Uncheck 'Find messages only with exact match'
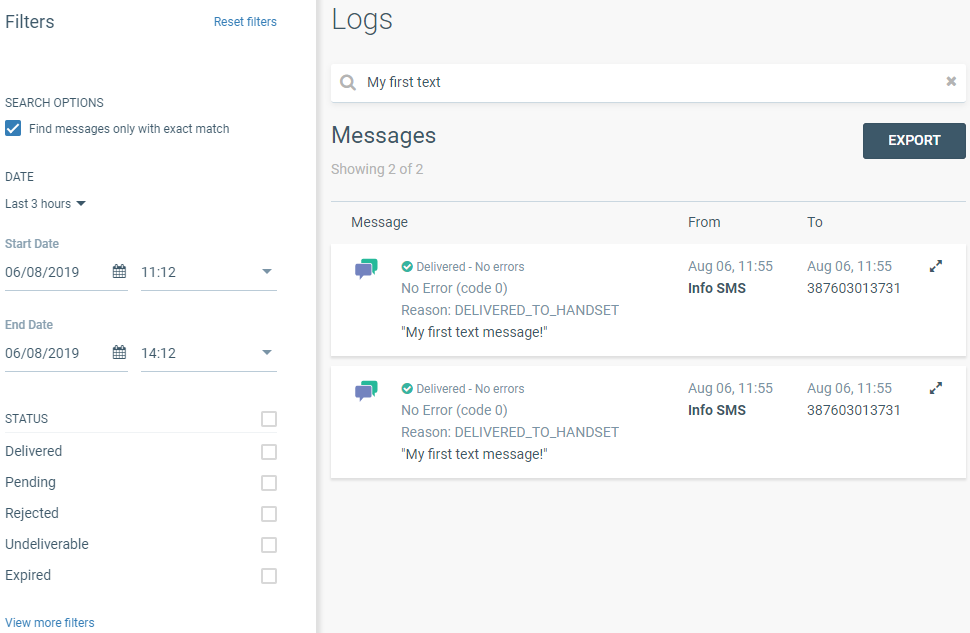Screen dimensions: 970x633 [13, 128]
